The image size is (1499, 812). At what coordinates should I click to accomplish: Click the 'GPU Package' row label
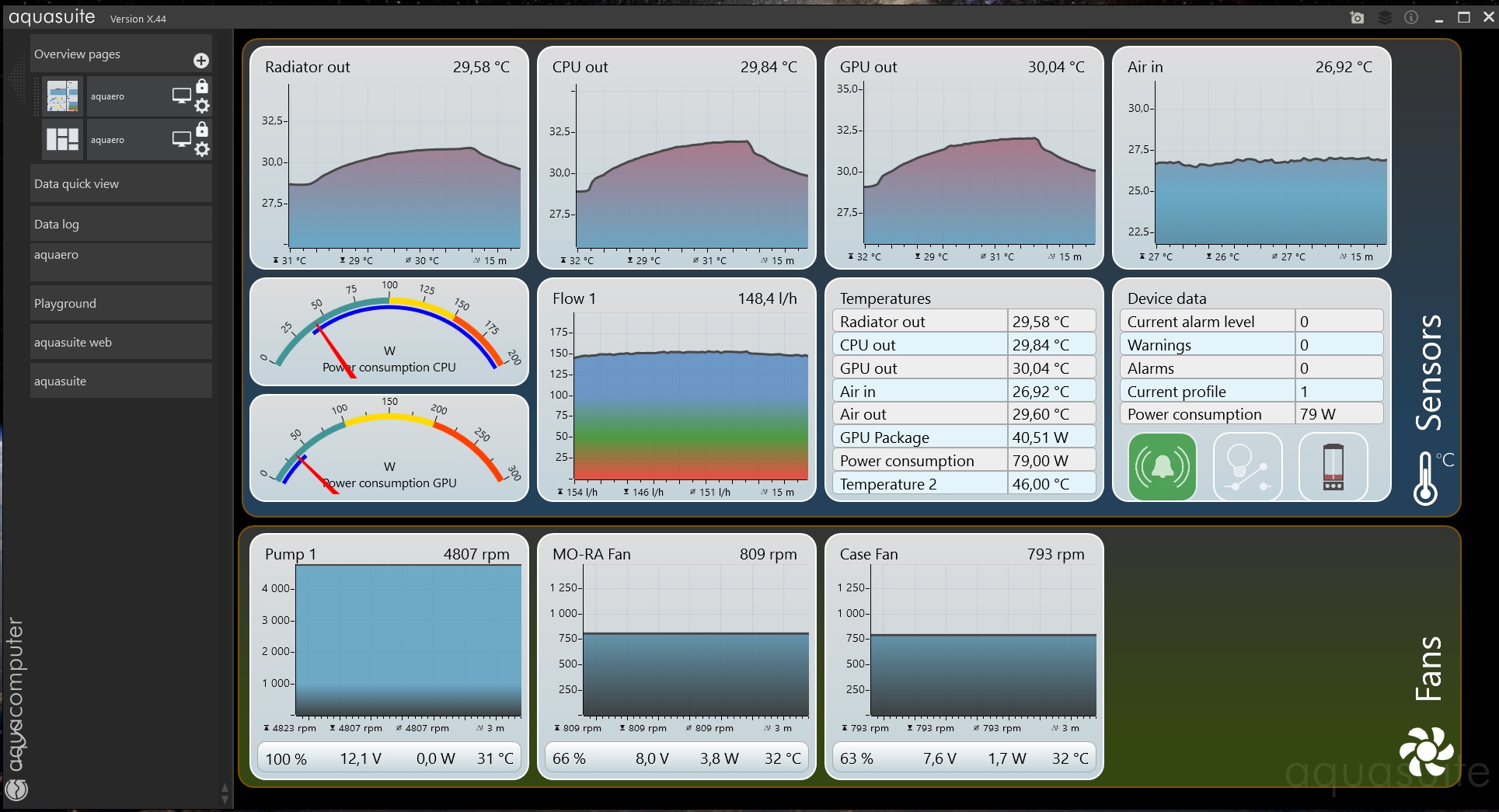[884, 437]
